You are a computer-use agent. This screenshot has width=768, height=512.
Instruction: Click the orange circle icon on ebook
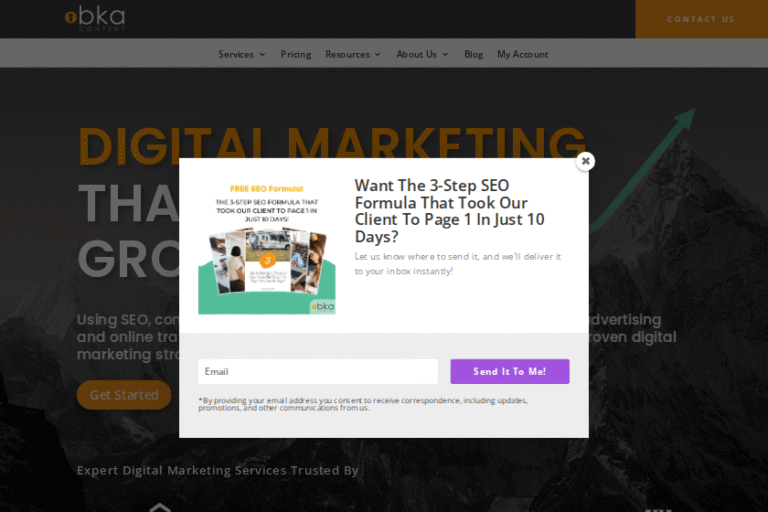[x=267, y=260]
